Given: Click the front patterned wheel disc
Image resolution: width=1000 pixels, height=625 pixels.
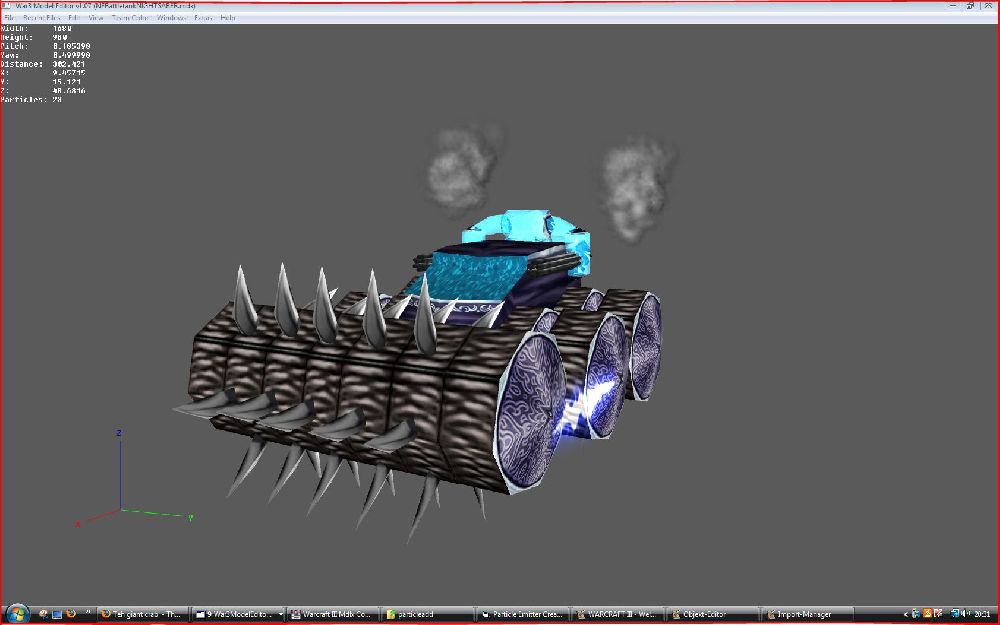Looking at the screenshot, I should tap(532, 413).
